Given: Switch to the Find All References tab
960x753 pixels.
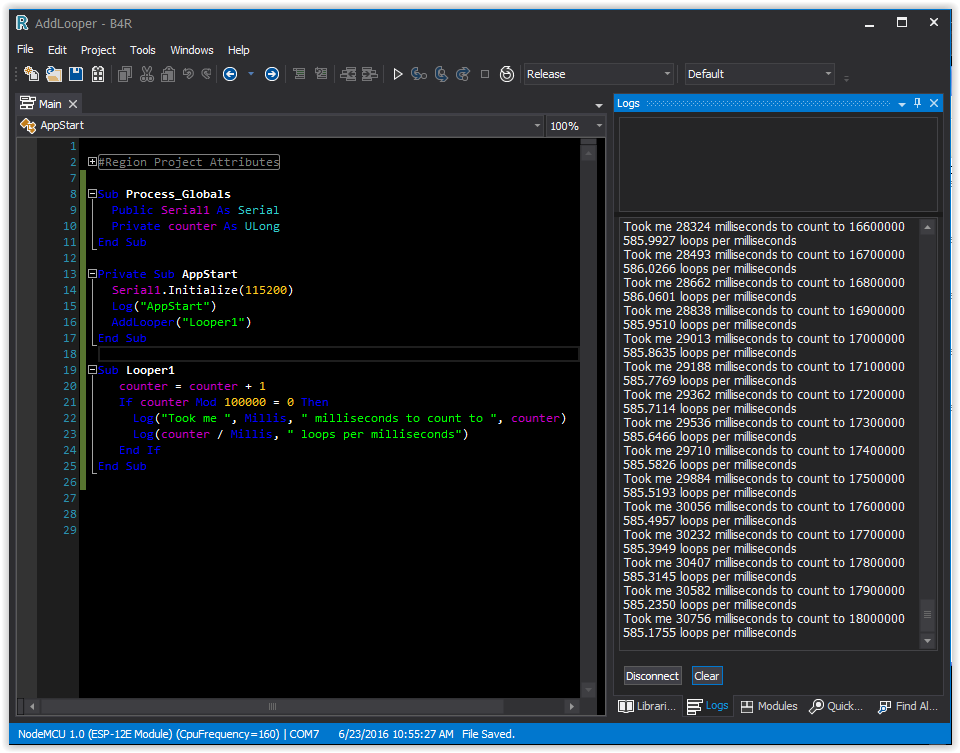Looking at the screenshot, I should [908, 706].
